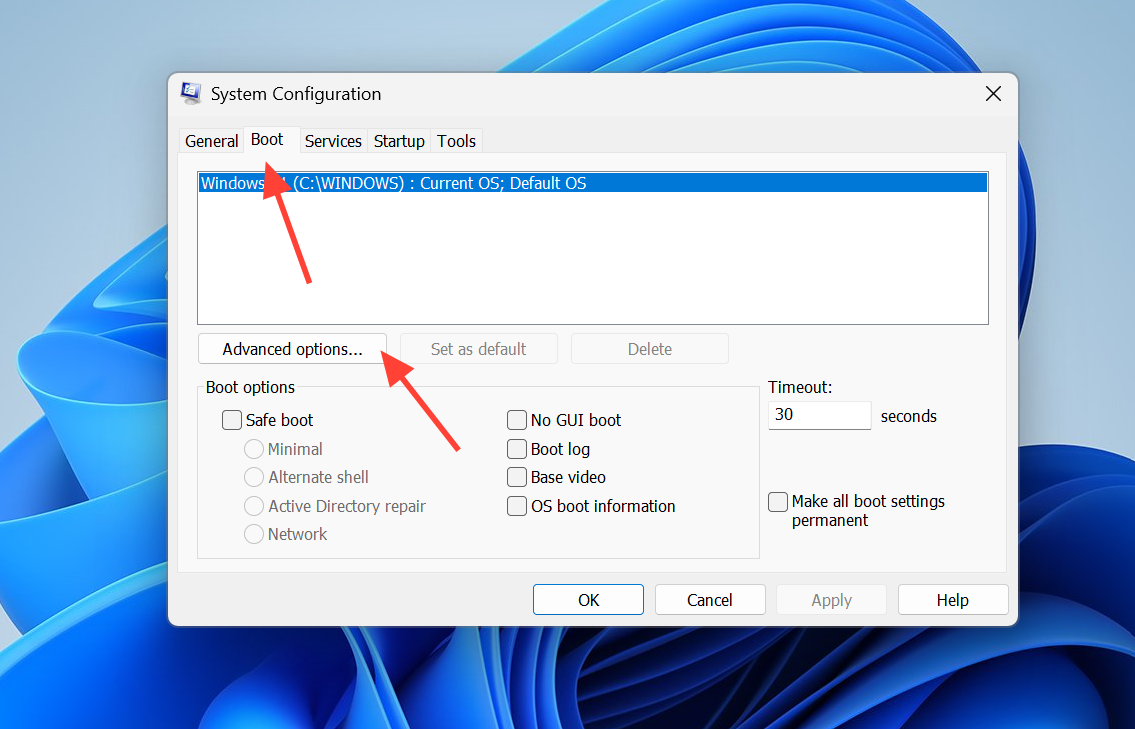Click the System Configuration title bar icon
The height and width of the screenshot is (729, 1135).
pos(191,93)
